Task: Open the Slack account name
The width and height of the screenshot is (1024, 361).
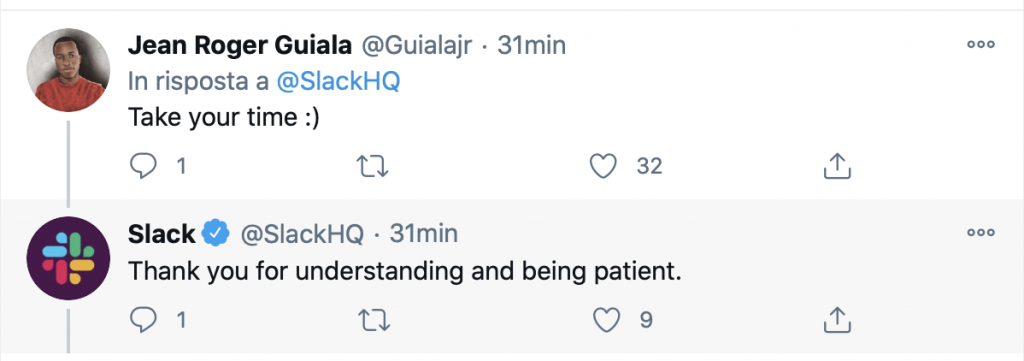Action: coord(161,234)
